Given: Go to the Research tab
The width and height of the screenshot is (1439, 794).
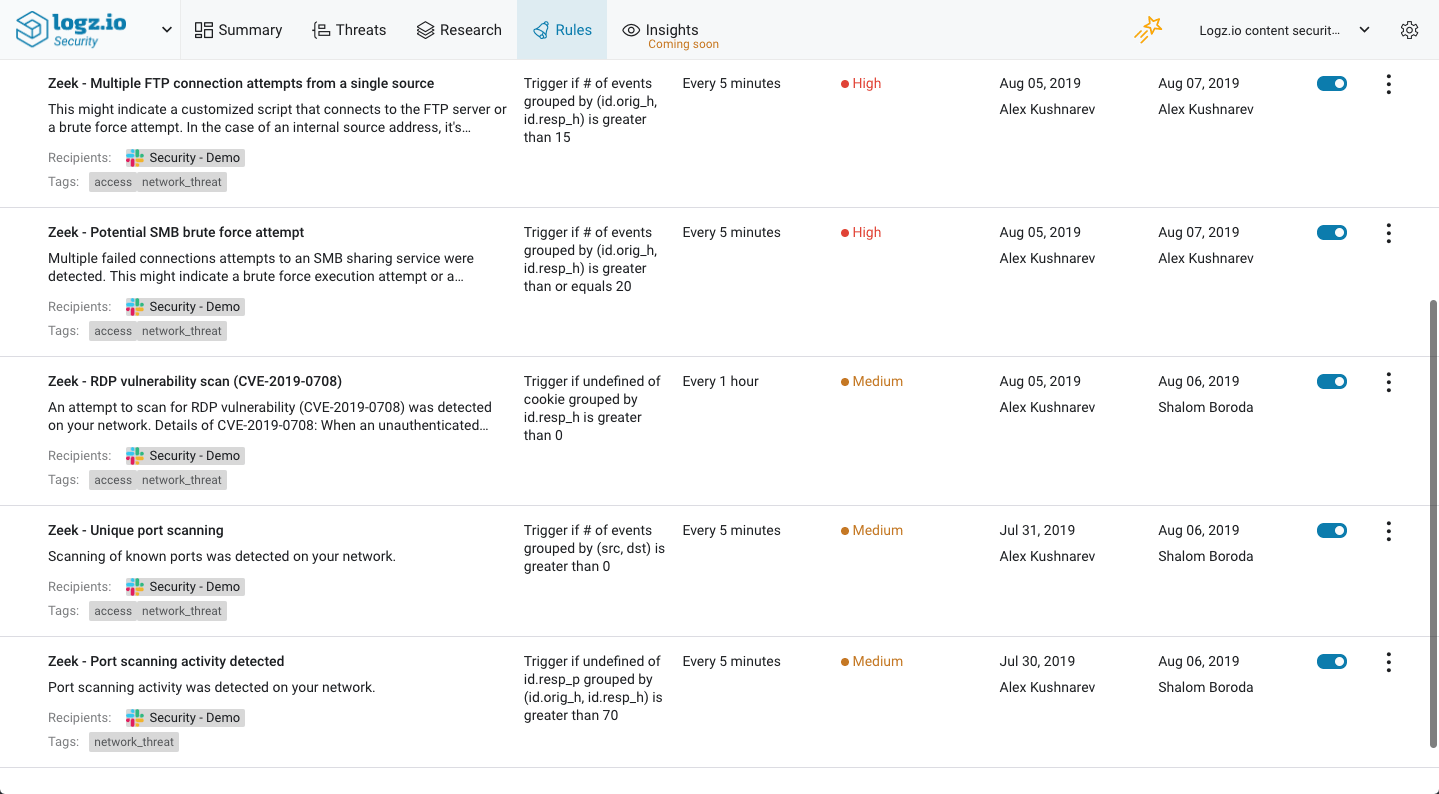Looking at the screenshot, I should [459, 30].
